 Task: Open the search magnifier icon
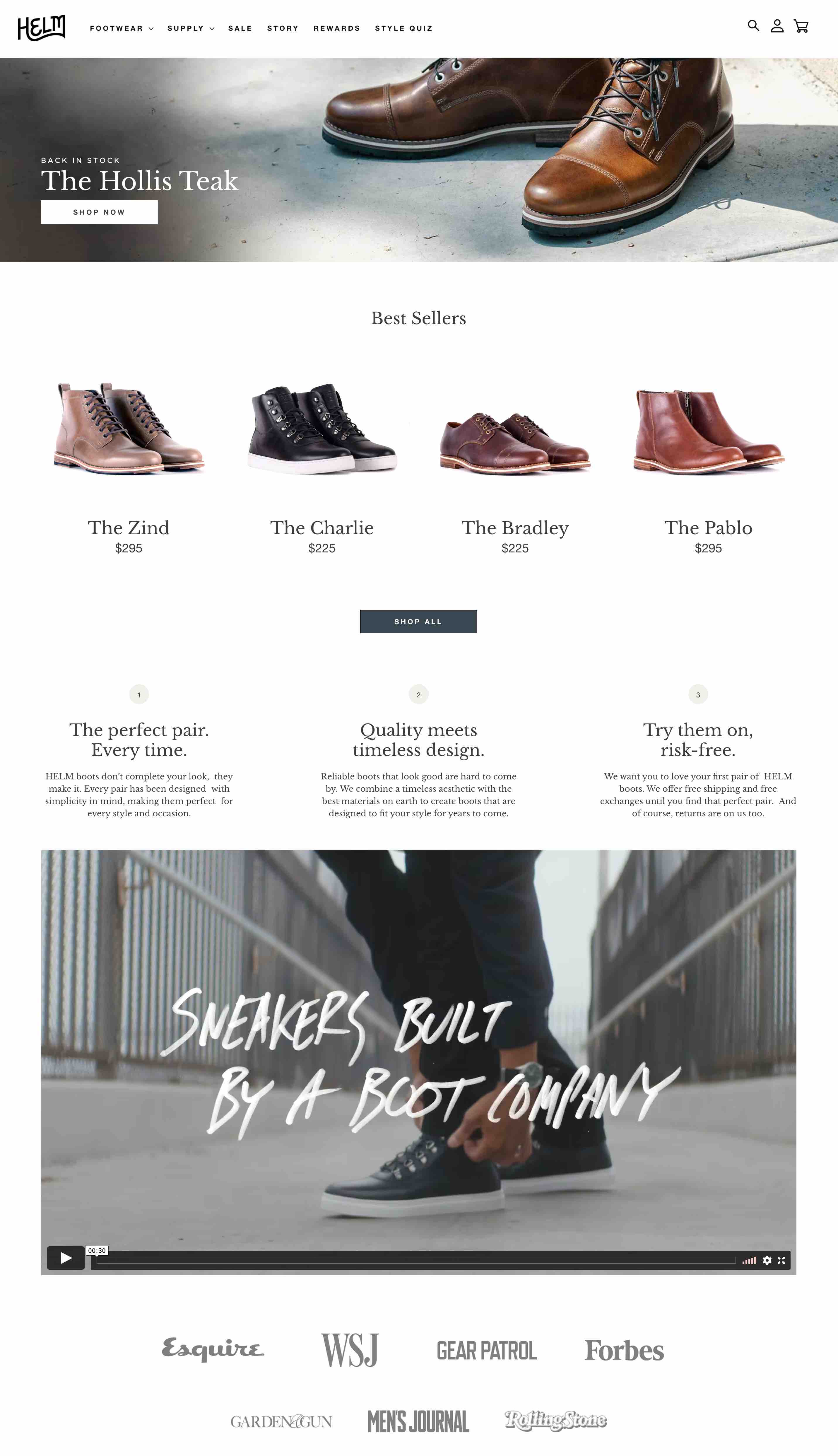pyautogui.click(x=753, y=25)
